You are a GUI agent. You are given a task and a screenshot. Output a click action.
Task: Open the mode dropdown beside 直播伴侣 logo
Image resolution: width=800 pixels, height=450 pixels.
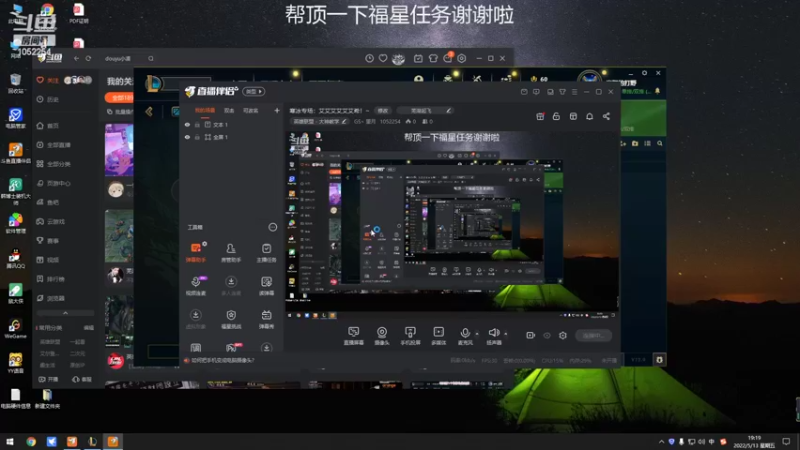point(254,91)
